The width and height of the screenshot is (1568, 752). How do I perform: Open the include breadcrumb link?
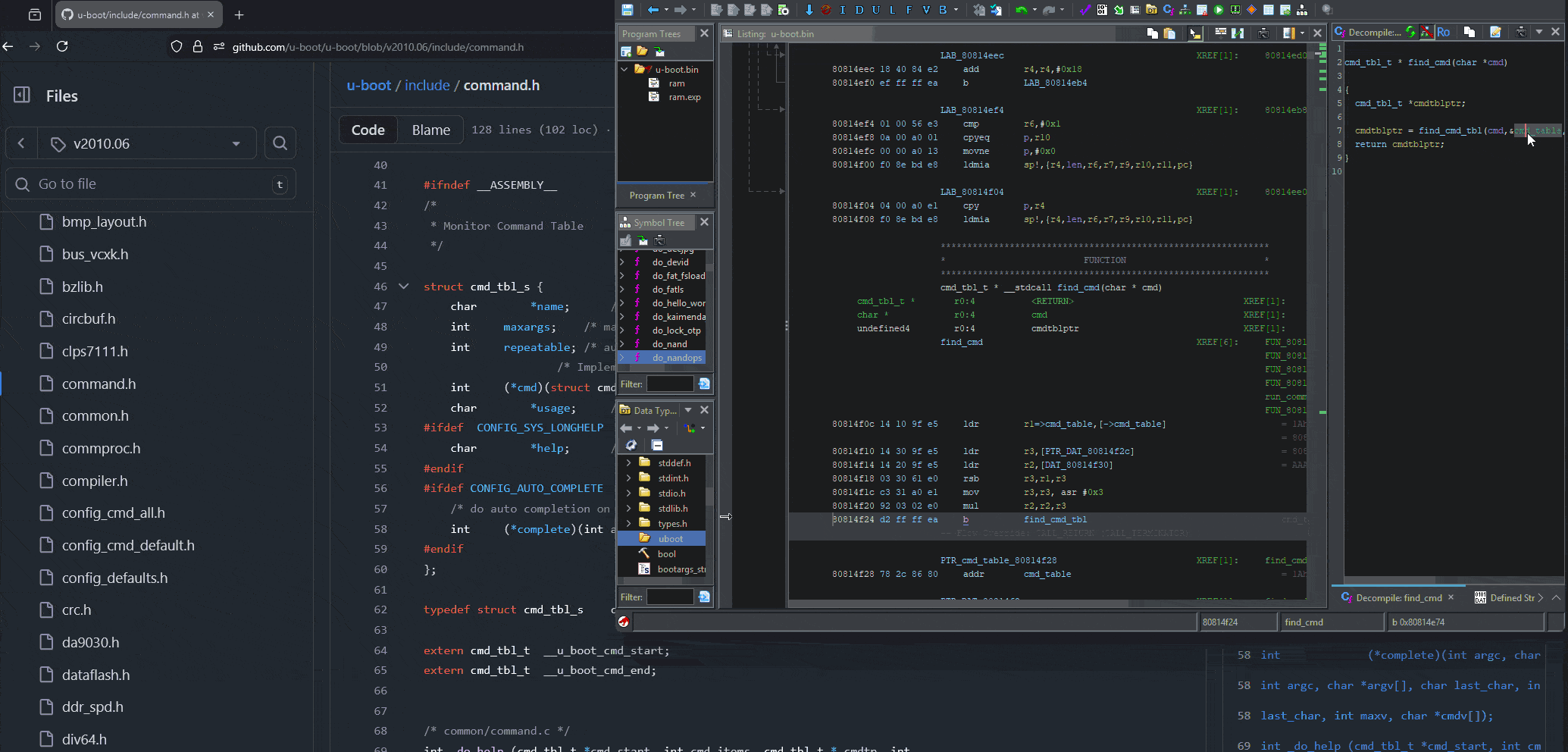coord(427,86)
